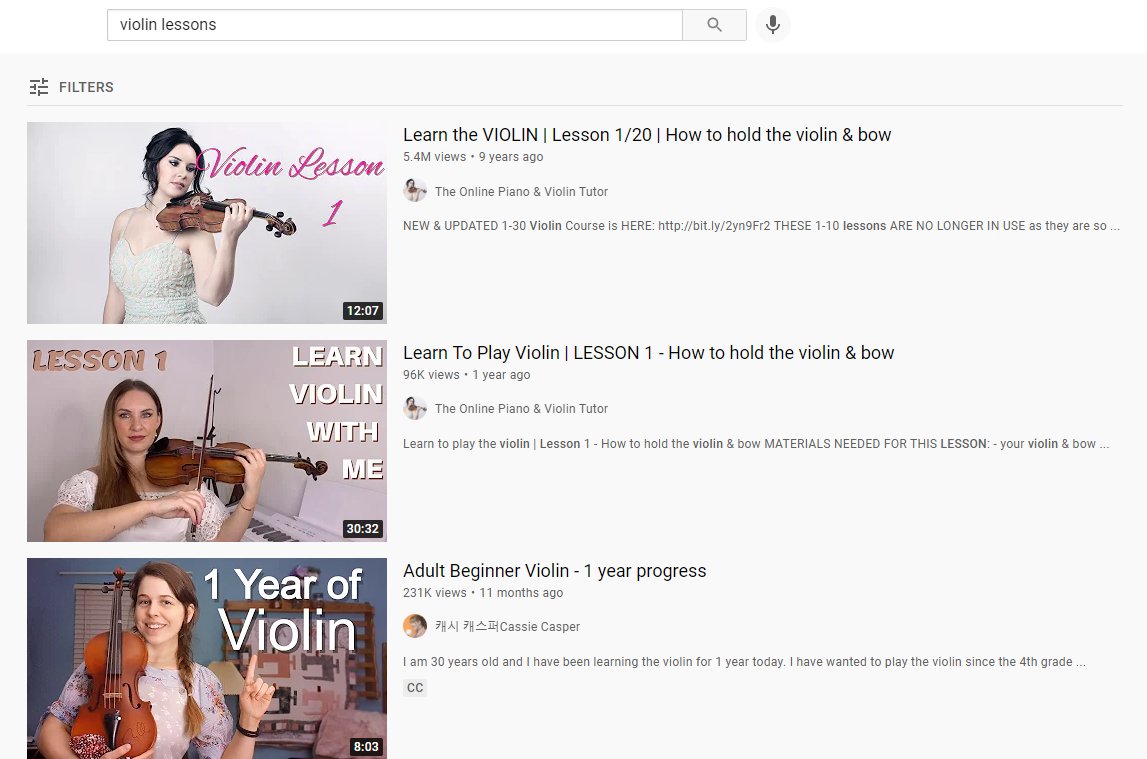The width and height of the screenshot is (1147, 759).
Task: Go to channel name under first video
Action: pyautogui.click(x=521, y=192)
